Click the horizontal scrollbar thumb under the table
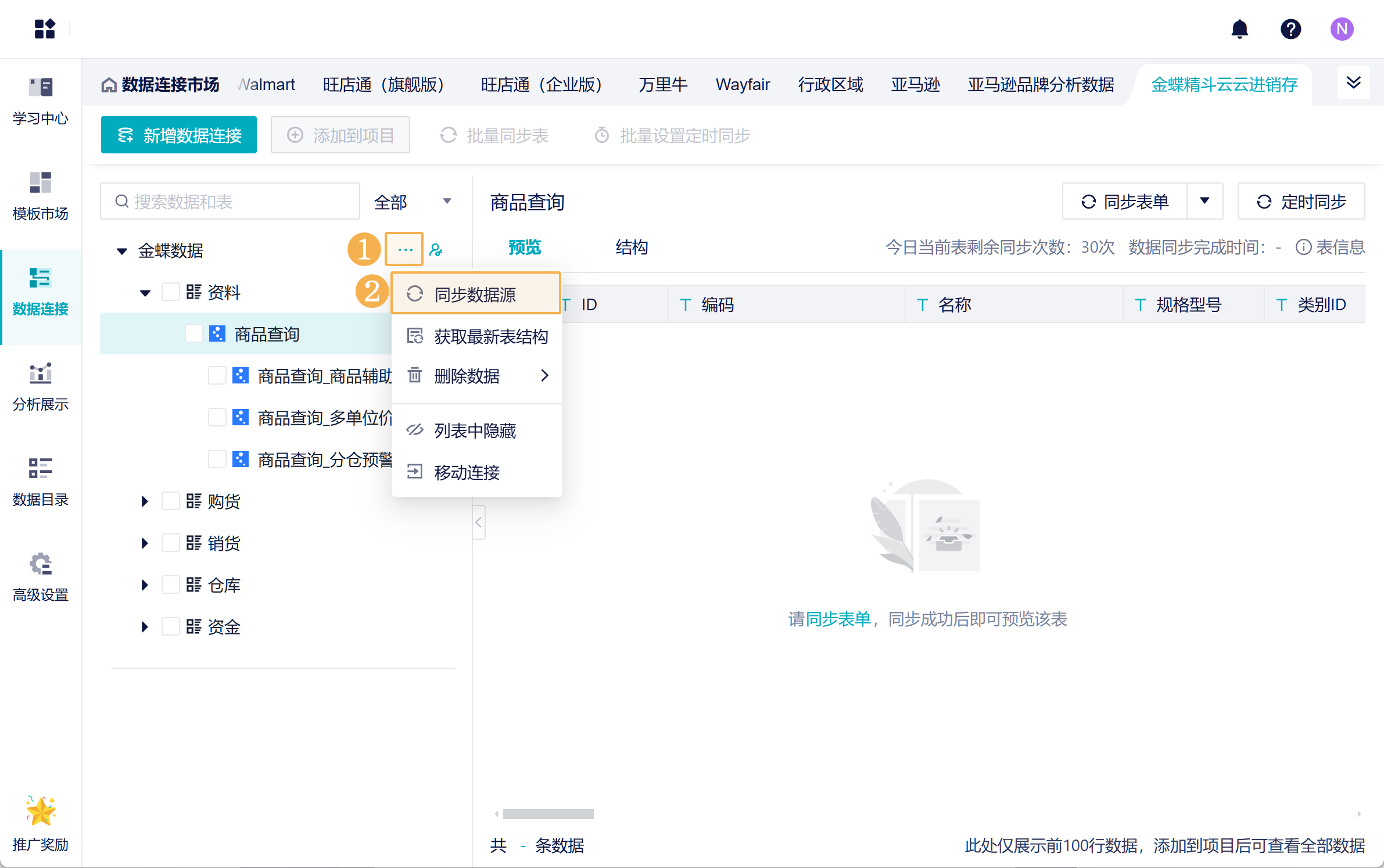This screenshot has width=1384, height=868. tap(548, 813)
